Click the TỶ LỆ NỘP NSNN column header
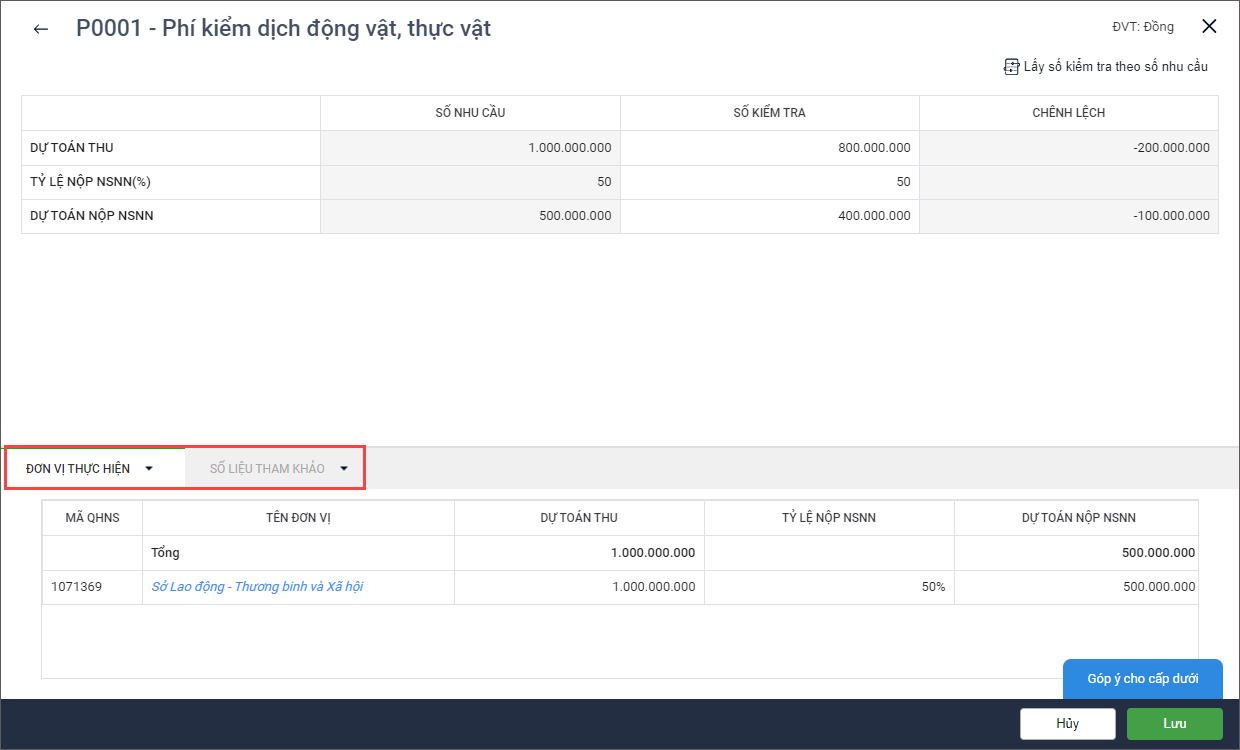The width and height of the screenshot is (1240, 750). pyautogui.click(x=828, y=518)
